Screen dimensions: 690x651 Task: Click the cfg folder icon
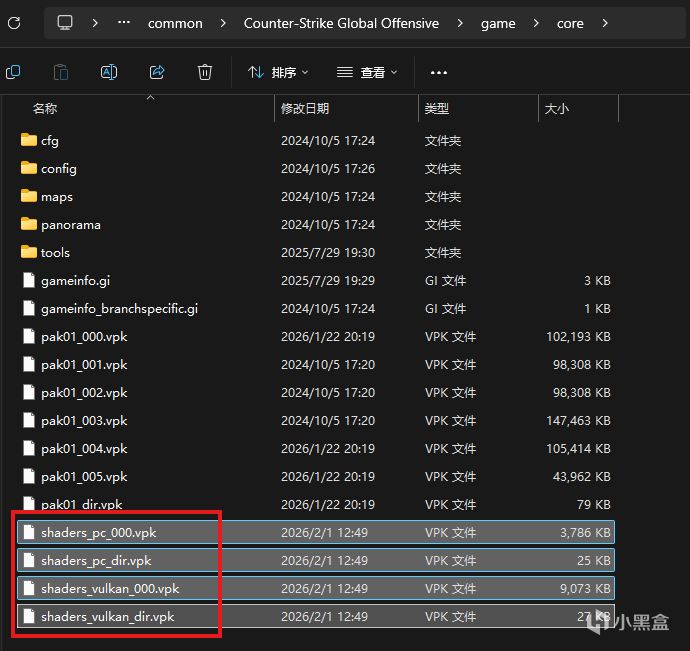pyautogui.click(x=29, y=140)
